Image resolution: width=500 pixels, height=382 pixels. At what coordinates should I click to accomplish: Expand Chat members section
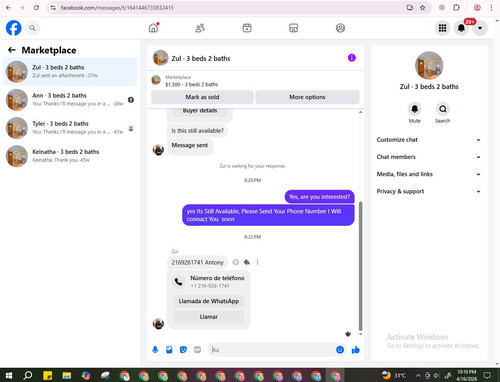click(429, 157)
